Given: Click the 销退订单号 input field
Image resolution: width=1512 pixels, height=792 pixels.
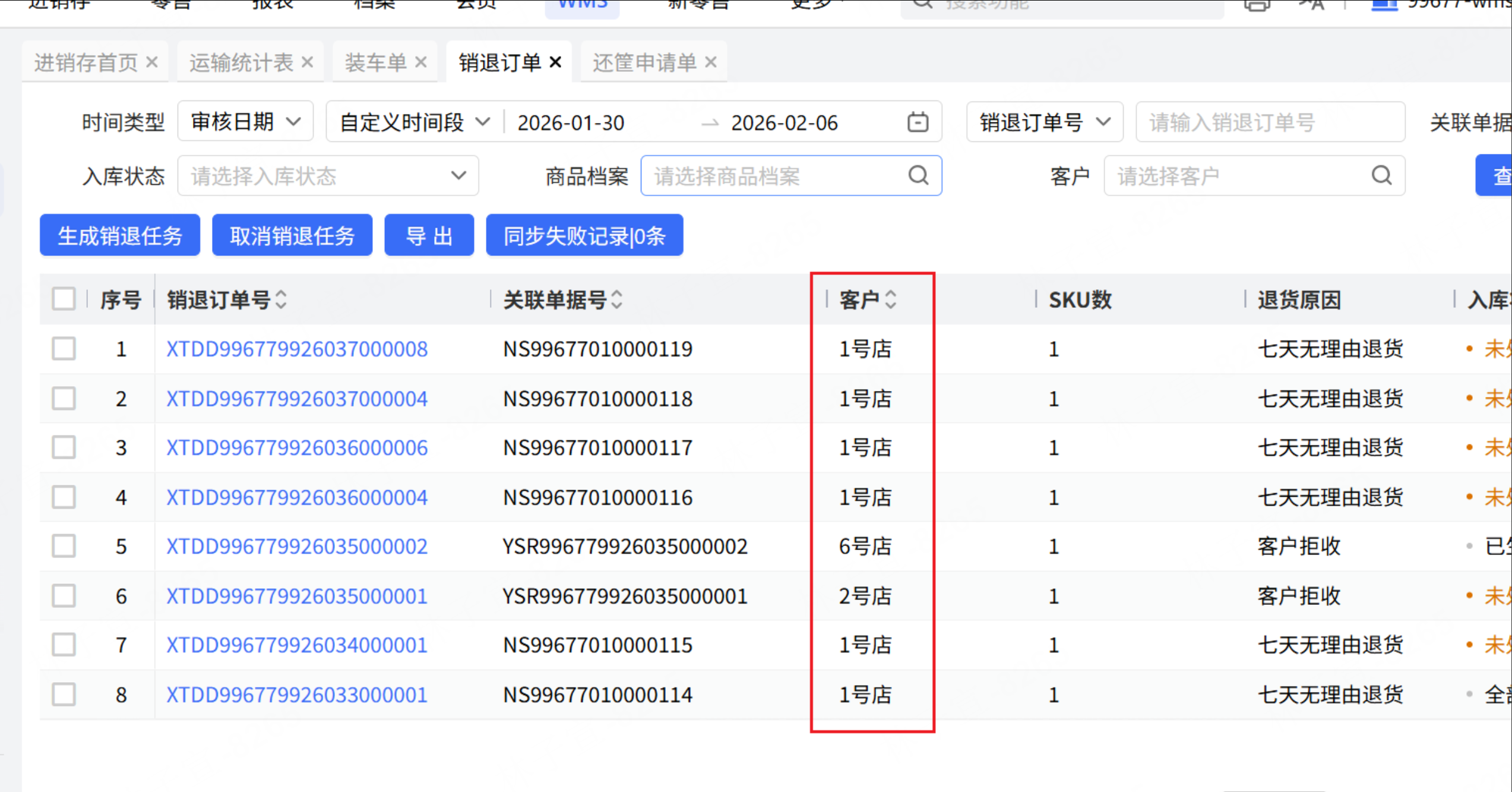Looking at the screenshot, I should [1270, 122].
